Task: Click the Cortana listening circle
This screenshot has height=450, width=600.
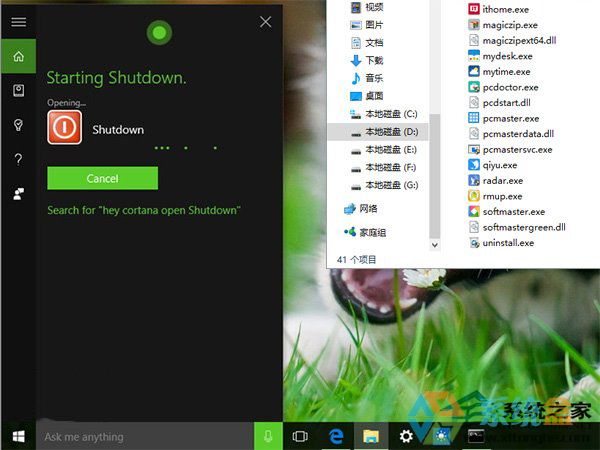Action: [159, 33]
